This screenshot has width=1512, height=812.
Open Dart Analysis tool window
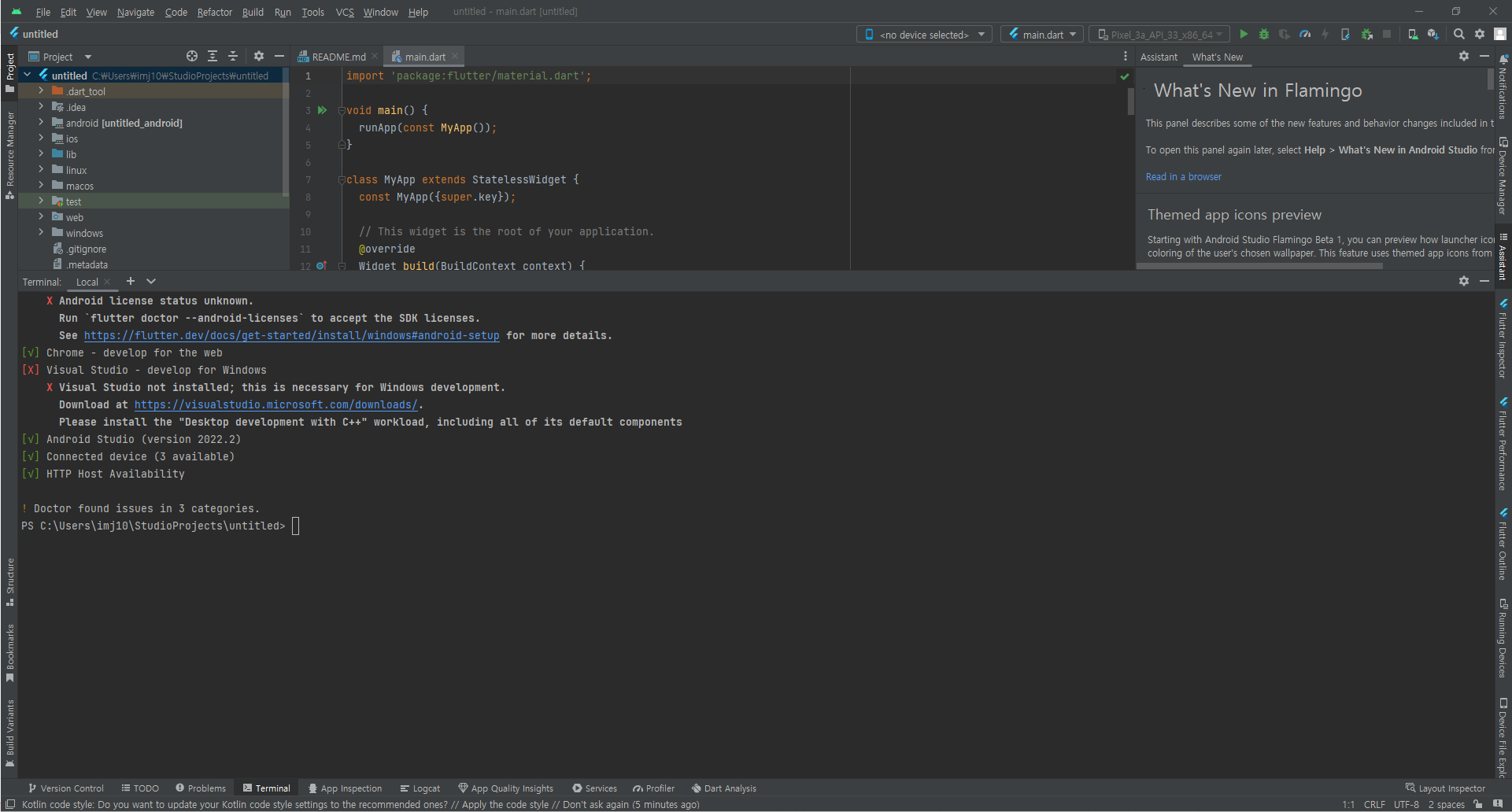point(723,788)
